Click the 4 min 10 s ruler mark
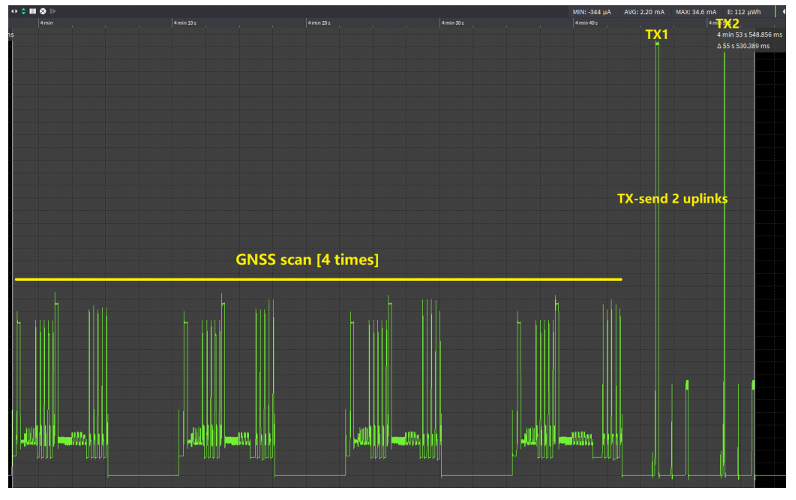Screen dimensions: 796x500 184,22
